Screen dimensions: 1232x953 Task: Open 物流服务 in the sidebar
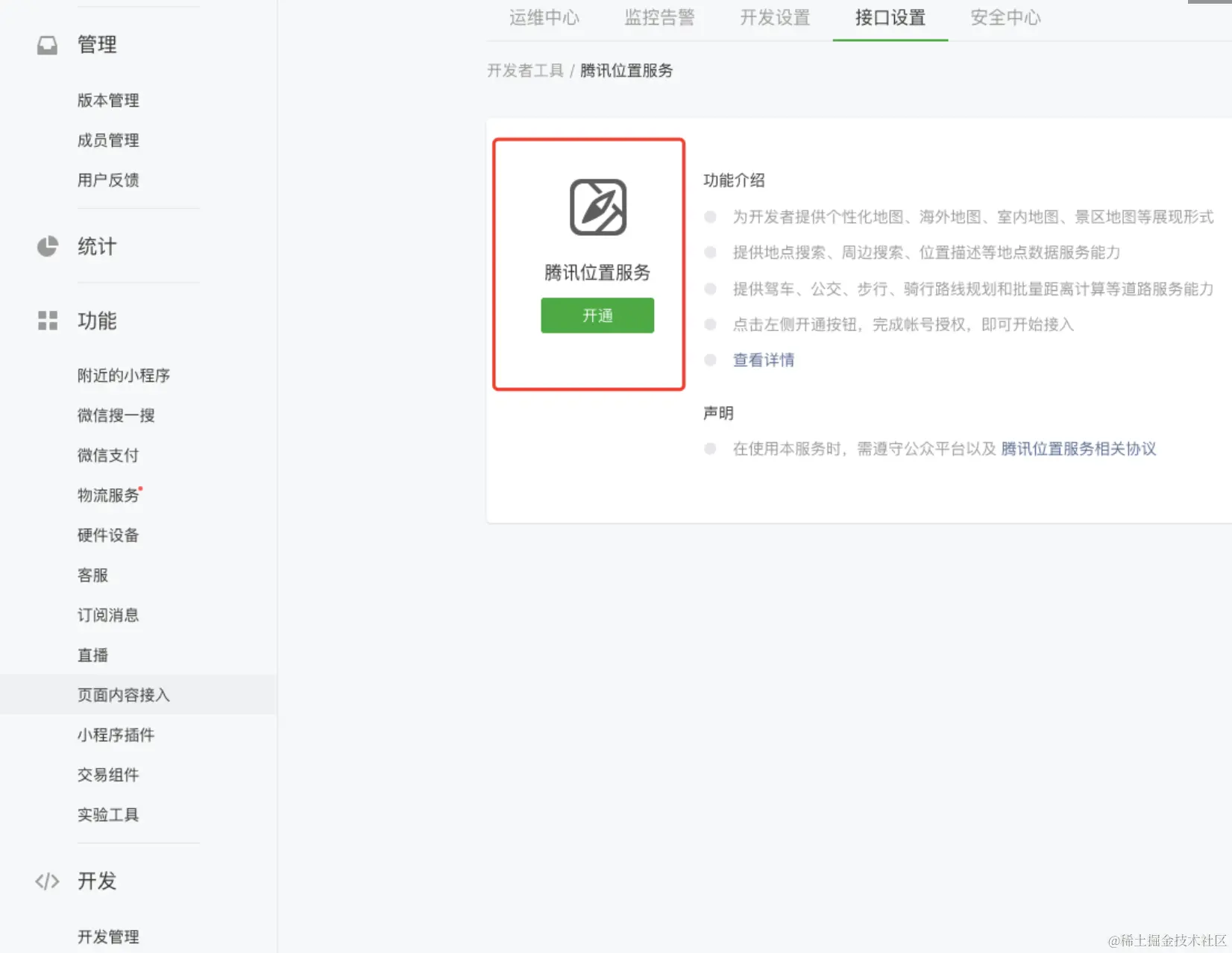click(x=108, y=495)
